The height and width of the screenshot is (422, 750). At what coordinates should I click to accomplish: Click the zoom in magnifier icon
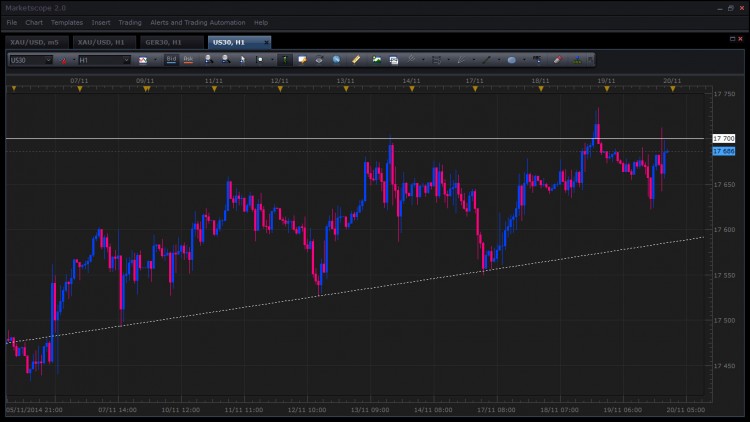[x=209, y=59]
